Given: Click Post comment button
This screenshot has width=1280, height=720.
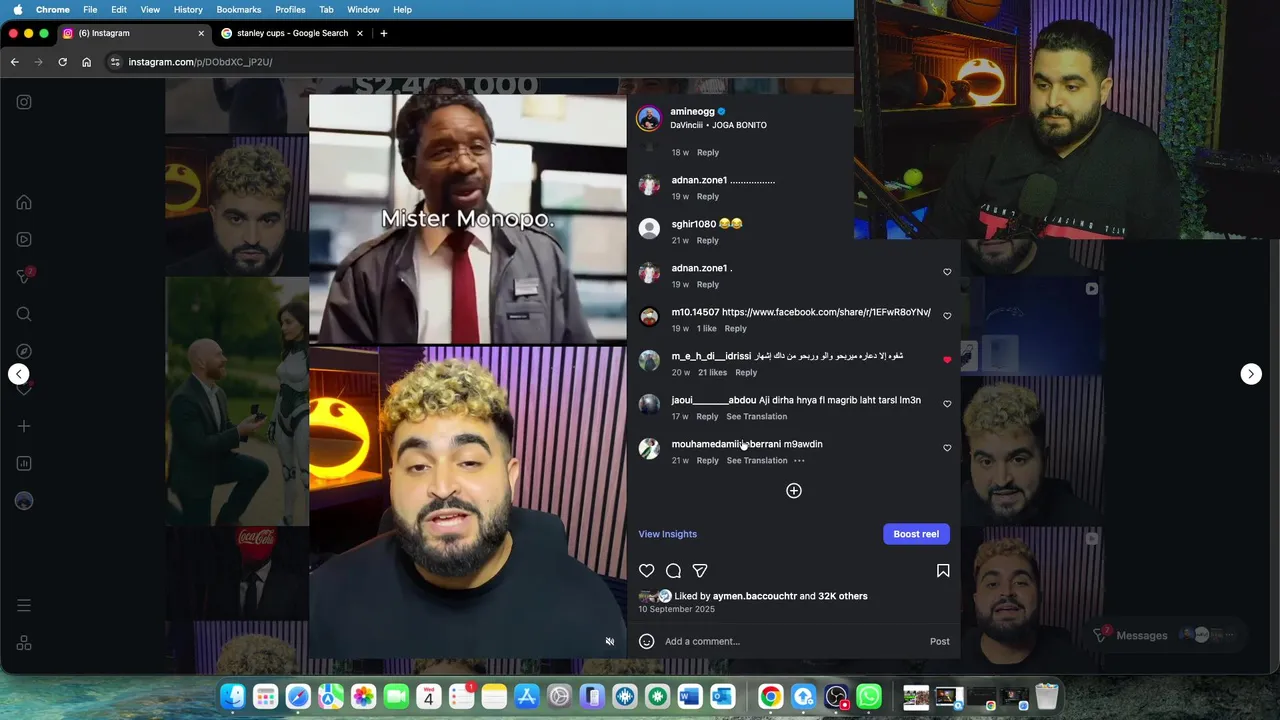Looking at the screenshot, I should coord(940,641).
